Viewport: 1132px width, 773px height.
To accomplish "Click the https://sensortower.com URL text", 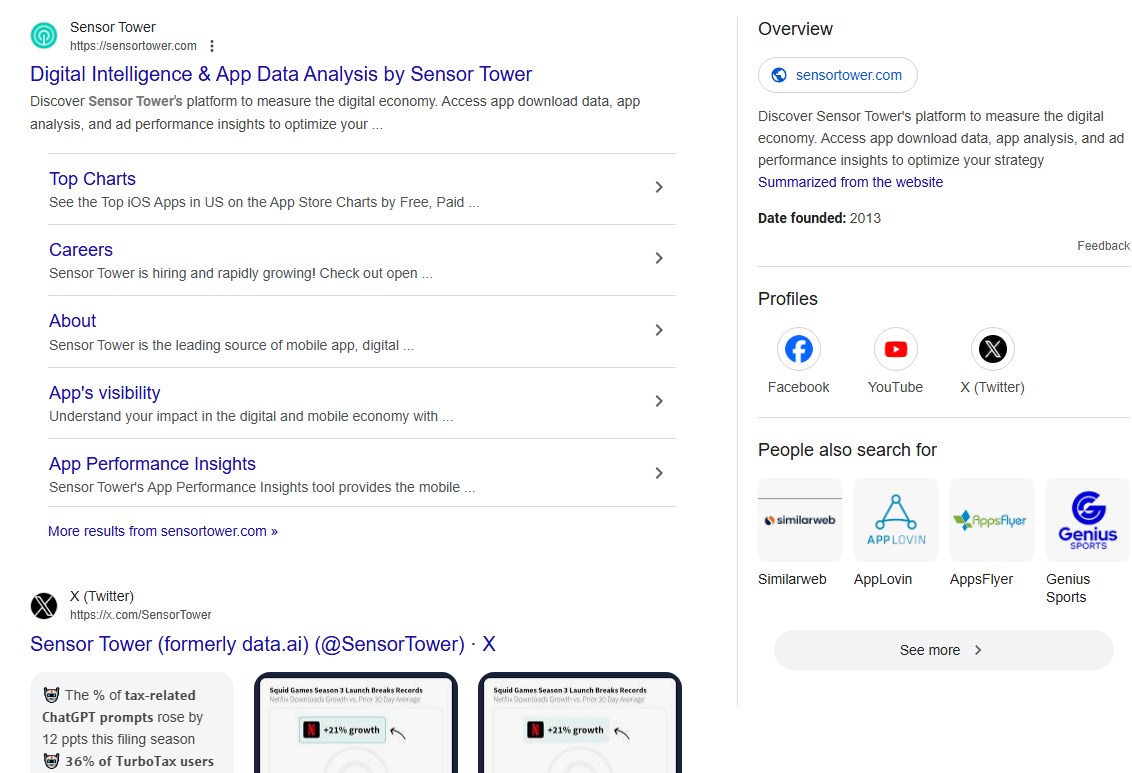I will tap(134, 46).
